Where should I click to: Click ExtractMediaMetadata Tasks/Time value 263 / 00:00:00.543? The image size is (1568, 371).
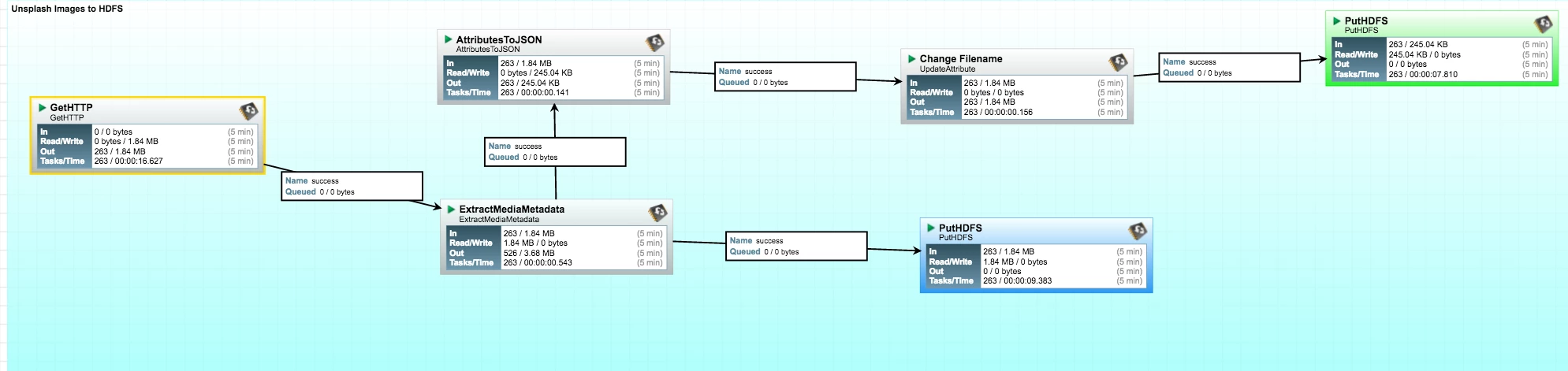(x=538, y=262)
